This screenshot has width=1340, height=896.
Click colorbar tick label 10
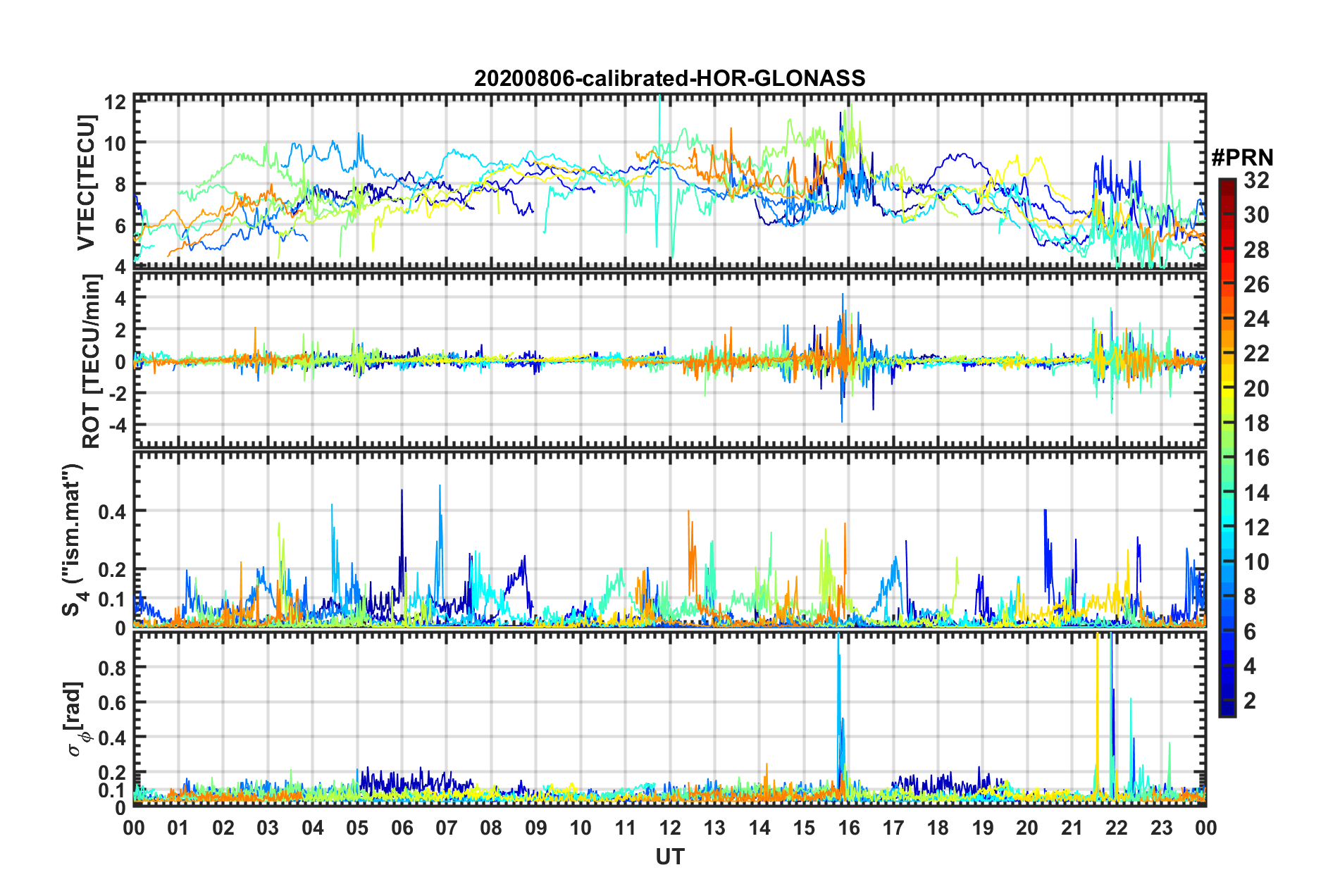1256,562
